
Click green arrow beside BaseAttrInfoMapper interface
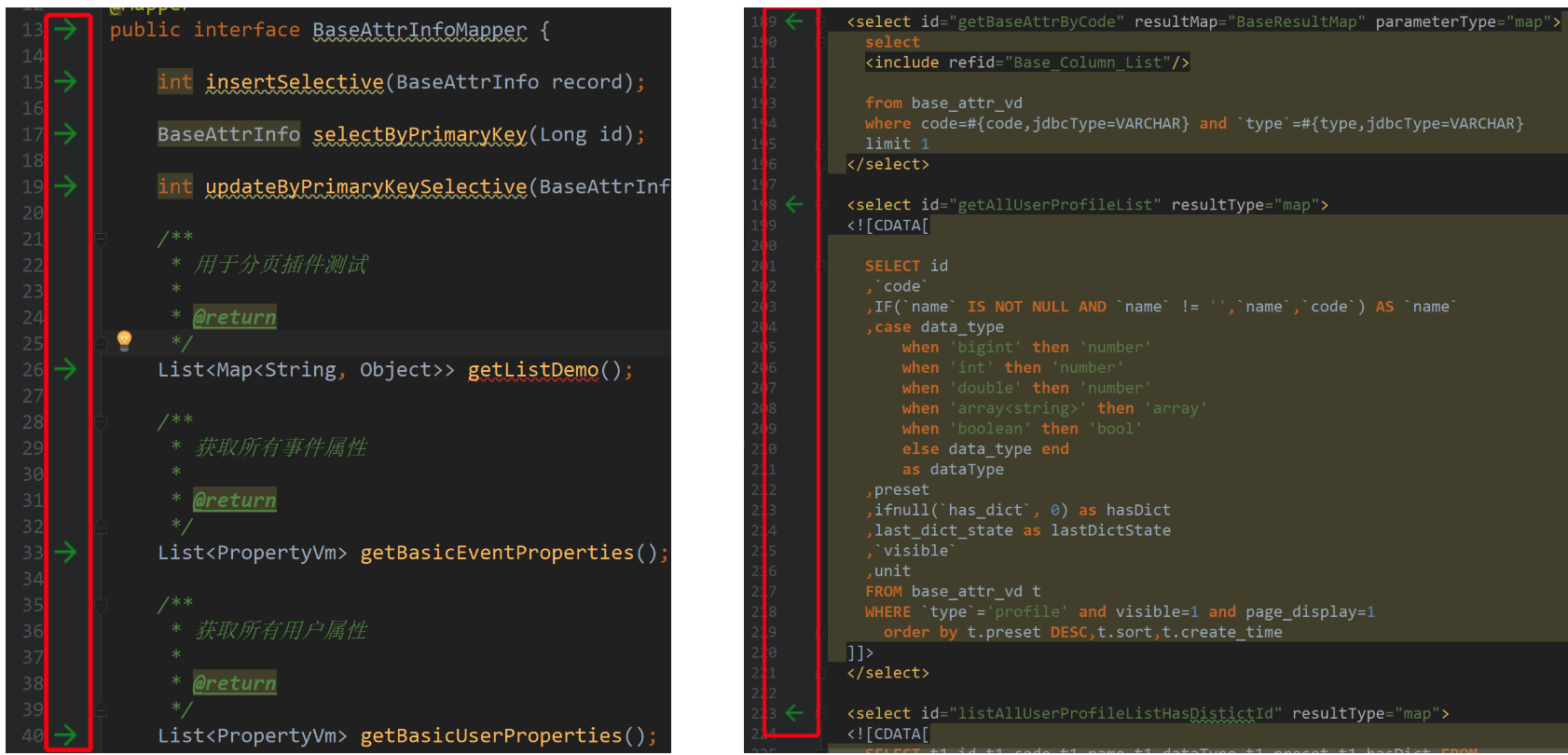point(64,30)
